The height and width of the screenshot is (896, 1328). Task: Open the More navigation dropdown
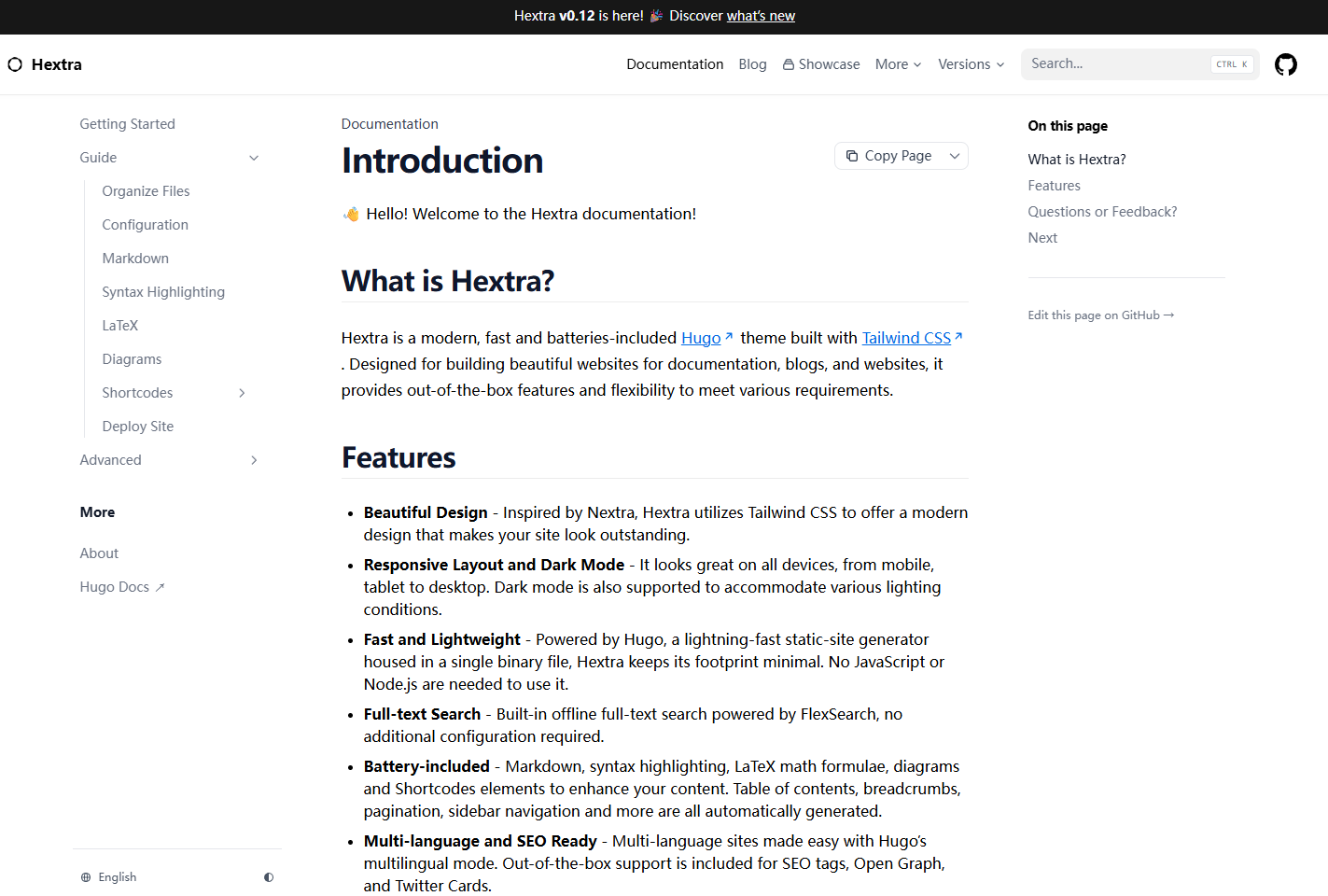[x=899, y=64]
